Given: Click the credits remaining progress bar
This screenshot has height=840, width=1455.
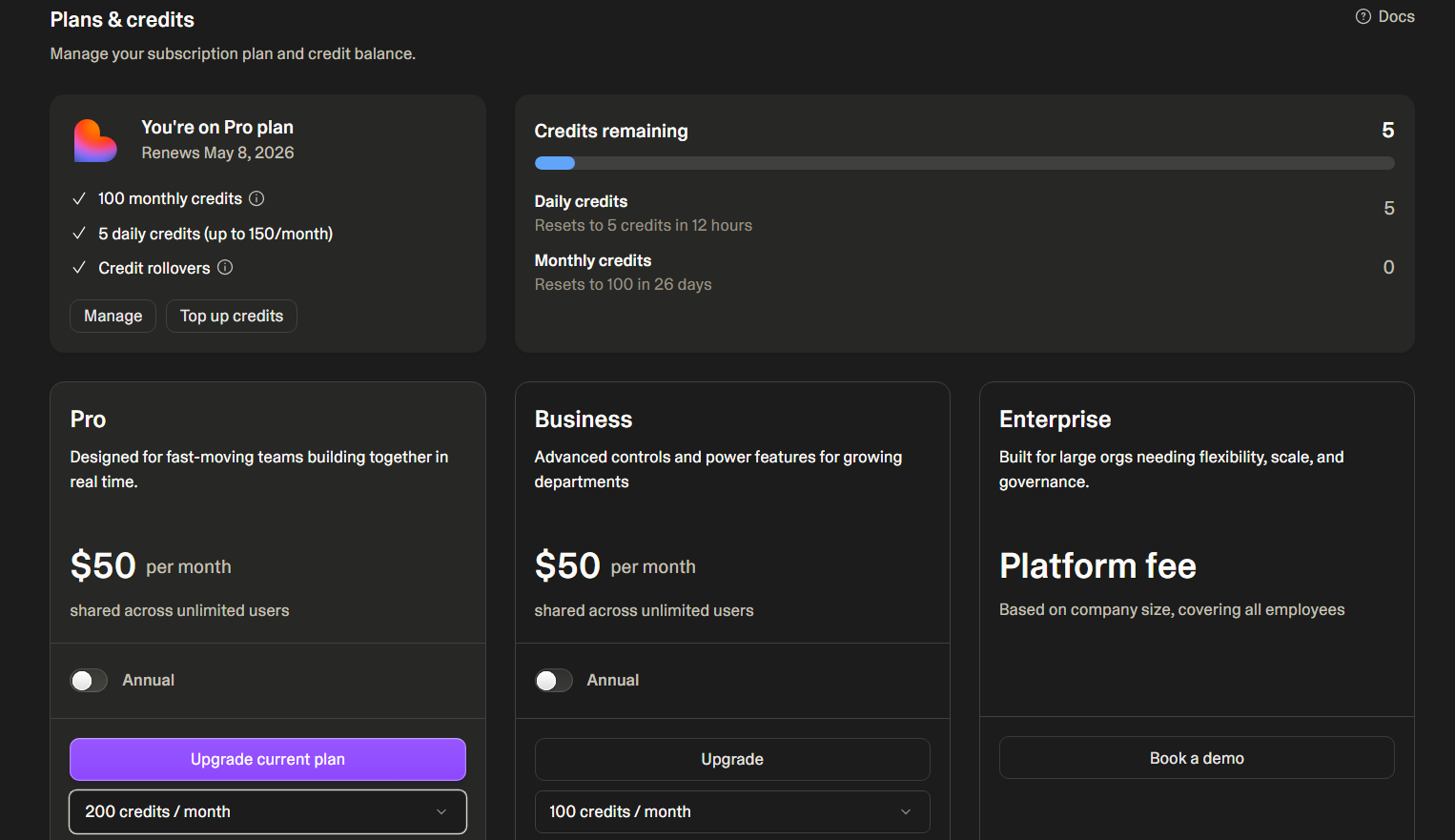Looking at the screenshot, I should click(x=963, y=163).
